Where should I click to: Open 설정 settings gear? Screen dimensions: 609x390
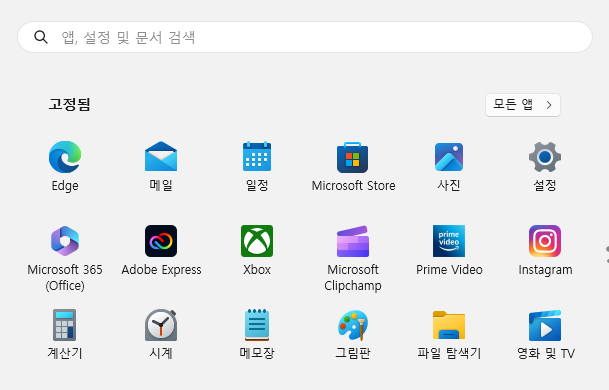[545, 157]
